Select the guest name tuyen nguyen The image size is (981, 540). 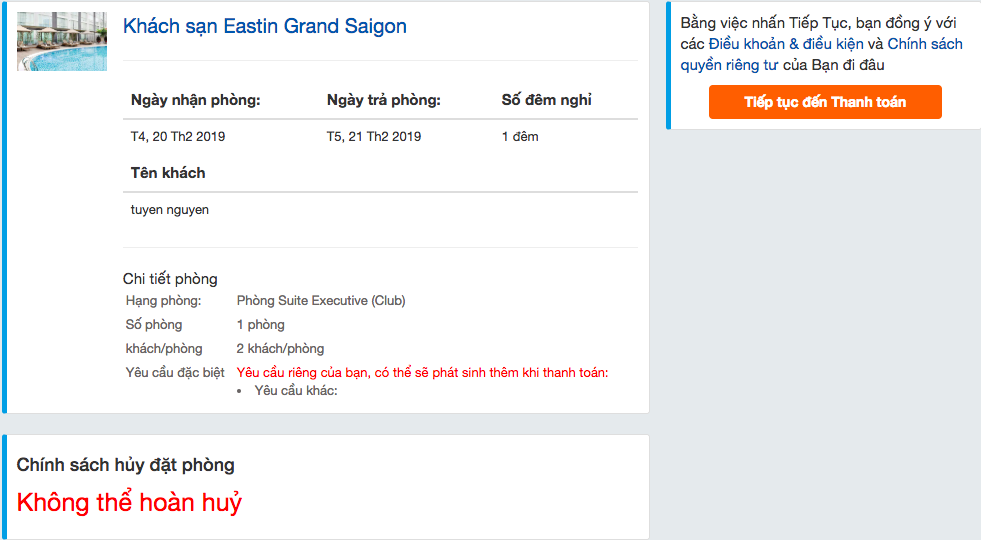170,210
